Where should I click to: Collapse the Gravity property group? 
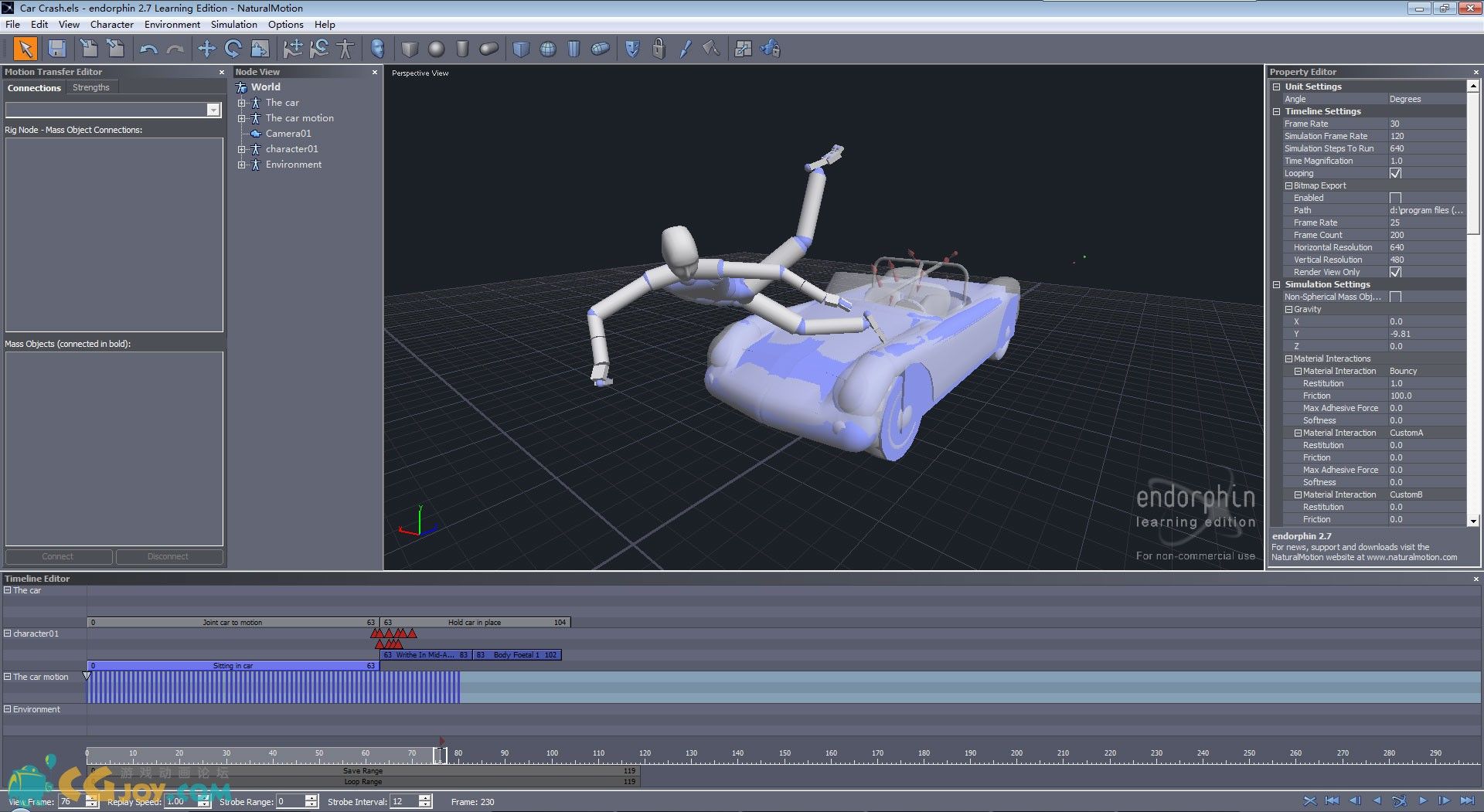[1288, 309]
